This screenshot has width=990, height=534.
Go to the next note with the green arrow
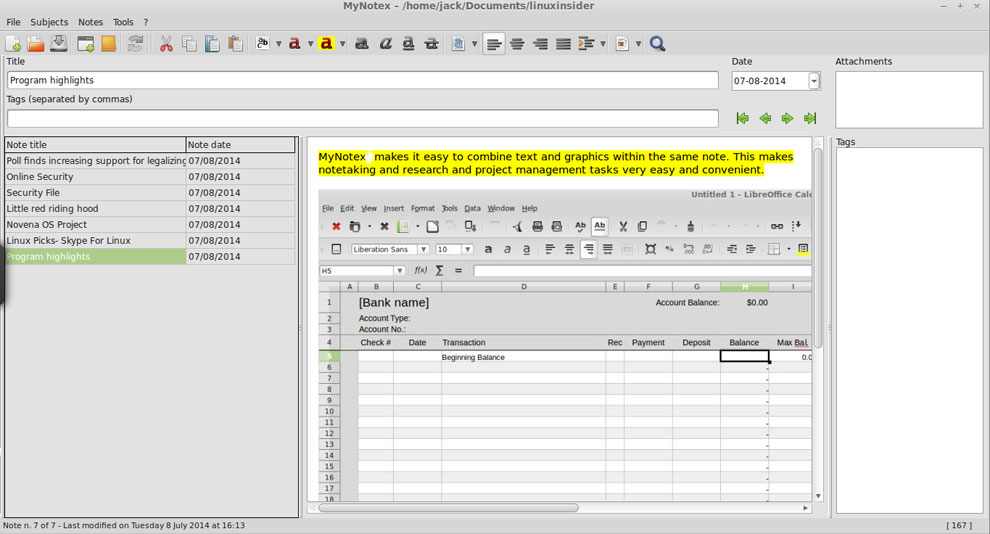click(x=787, y=118)
